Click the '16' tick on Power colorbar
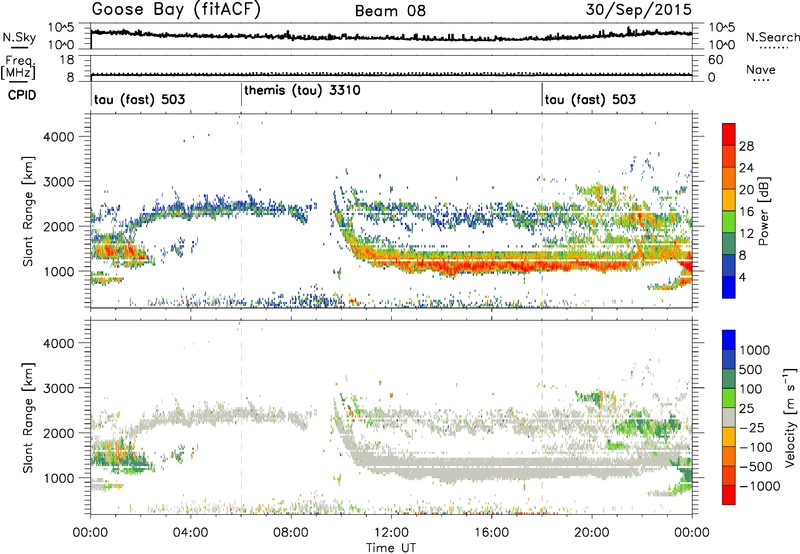Screen dimensions: 800x554 (746, 211)
